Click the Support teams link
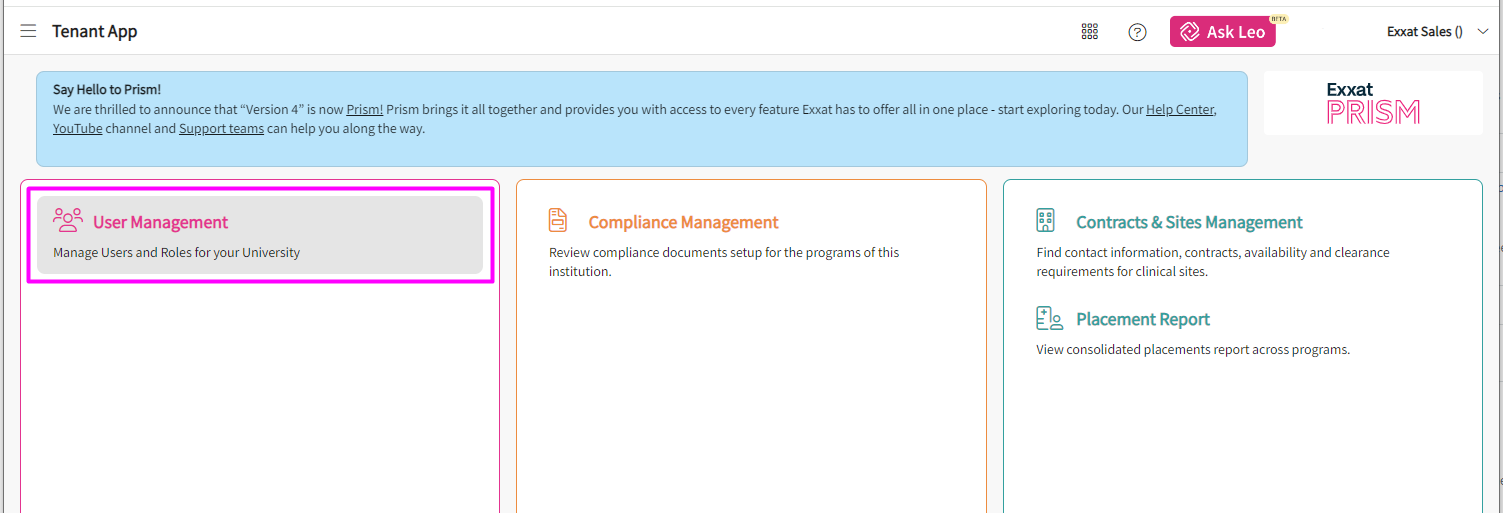Screen dimensions: 1503x513 (221, 128)
